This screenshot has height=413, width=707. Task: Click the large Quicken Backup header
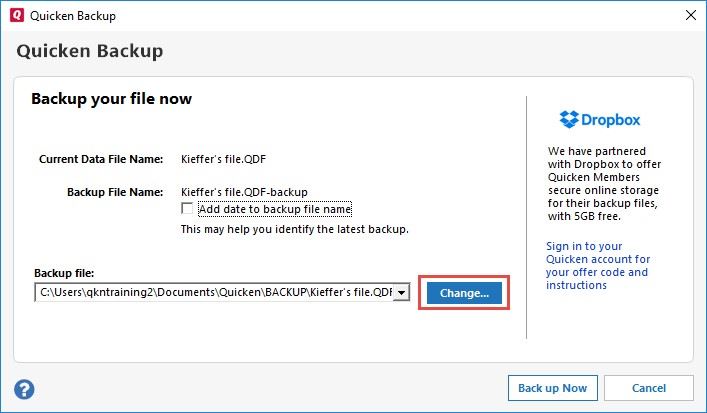89,51
